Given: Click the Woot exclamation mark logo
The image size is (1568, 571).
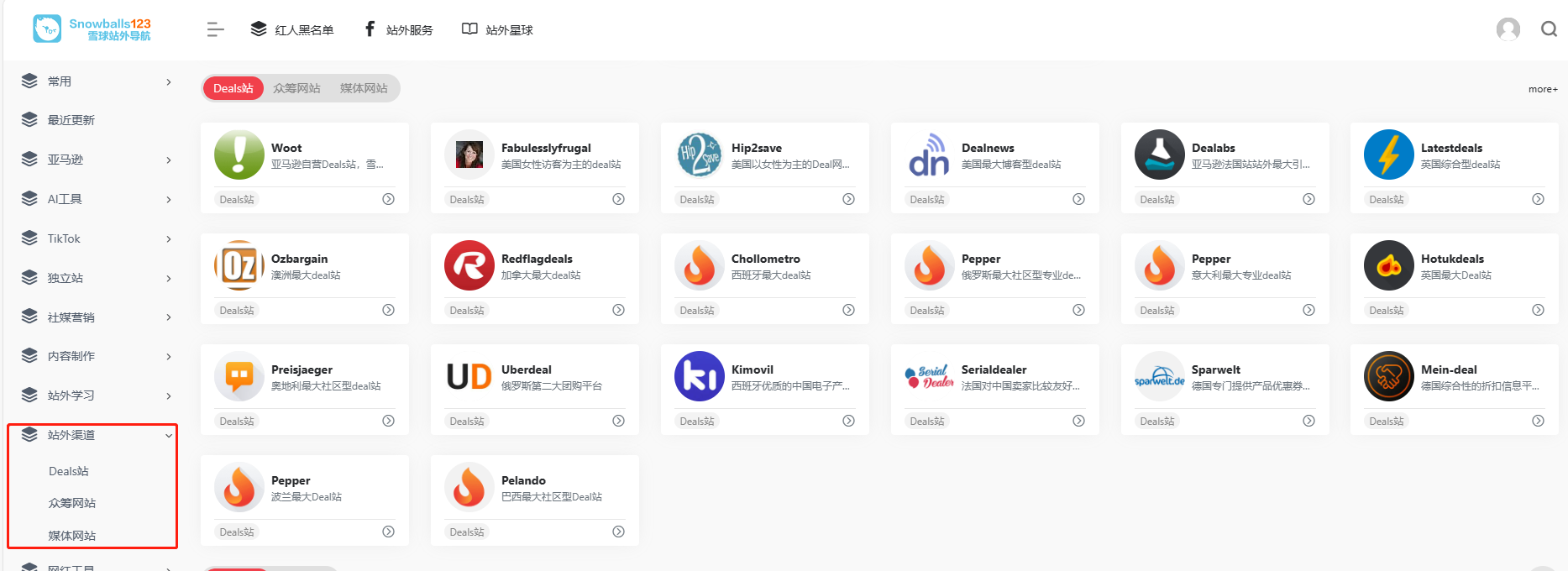Looking at the screenshot, I should click(239, 155).
